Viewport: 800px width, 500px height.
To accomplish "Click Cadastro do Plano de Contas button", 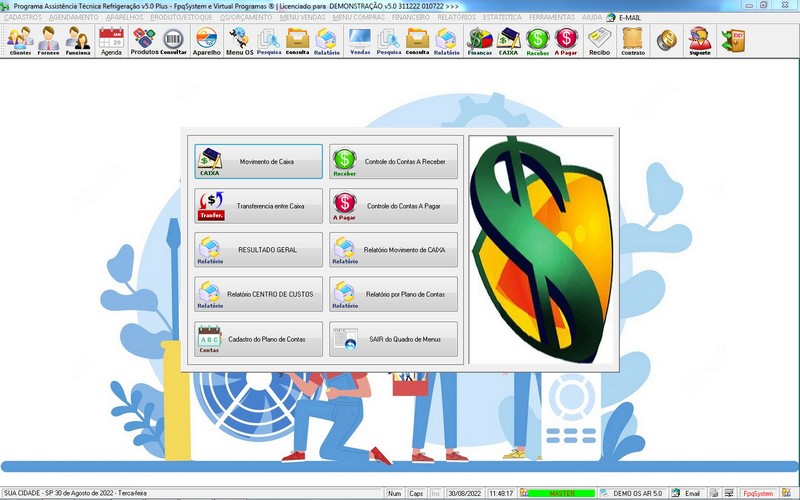I will click(258, 339).
